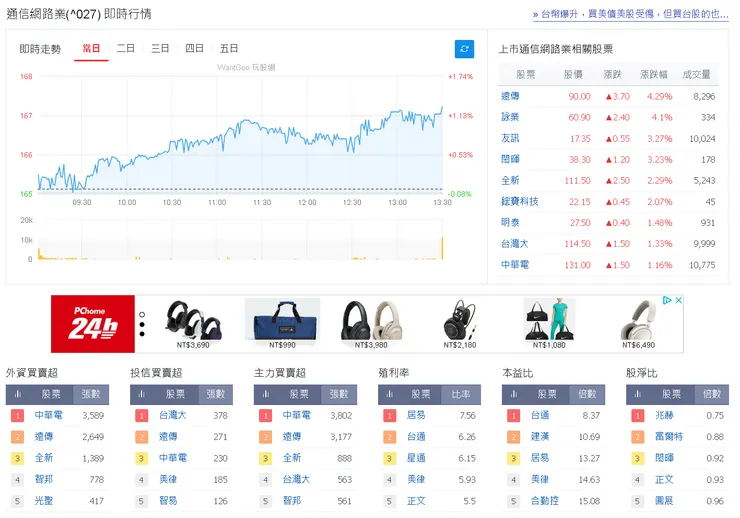Open 正文 in 股淨比 ranking
The height and width of the screenshot is (518, 740).
(x=664, y=479)
